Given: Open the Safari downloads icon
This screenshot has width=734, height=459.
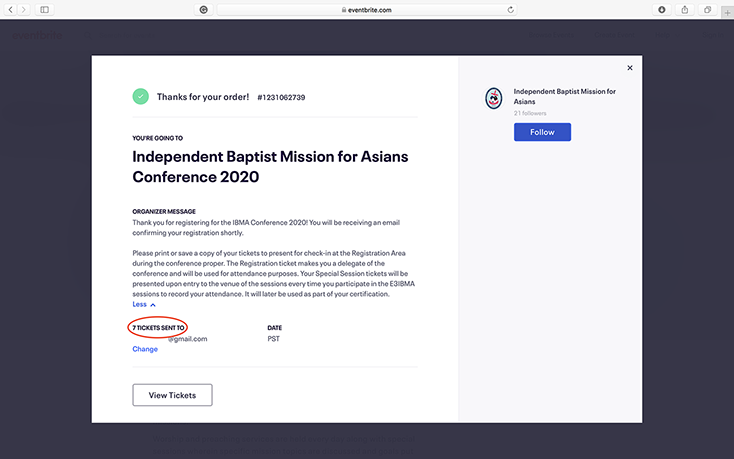Looking at the screenshot, I should click(x=661, y=9).
